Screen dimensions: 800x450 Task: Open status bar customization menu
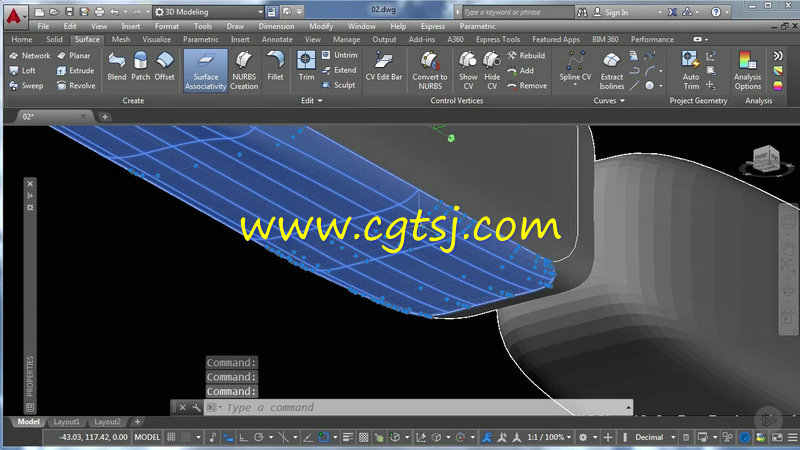[x=792, y=437]
